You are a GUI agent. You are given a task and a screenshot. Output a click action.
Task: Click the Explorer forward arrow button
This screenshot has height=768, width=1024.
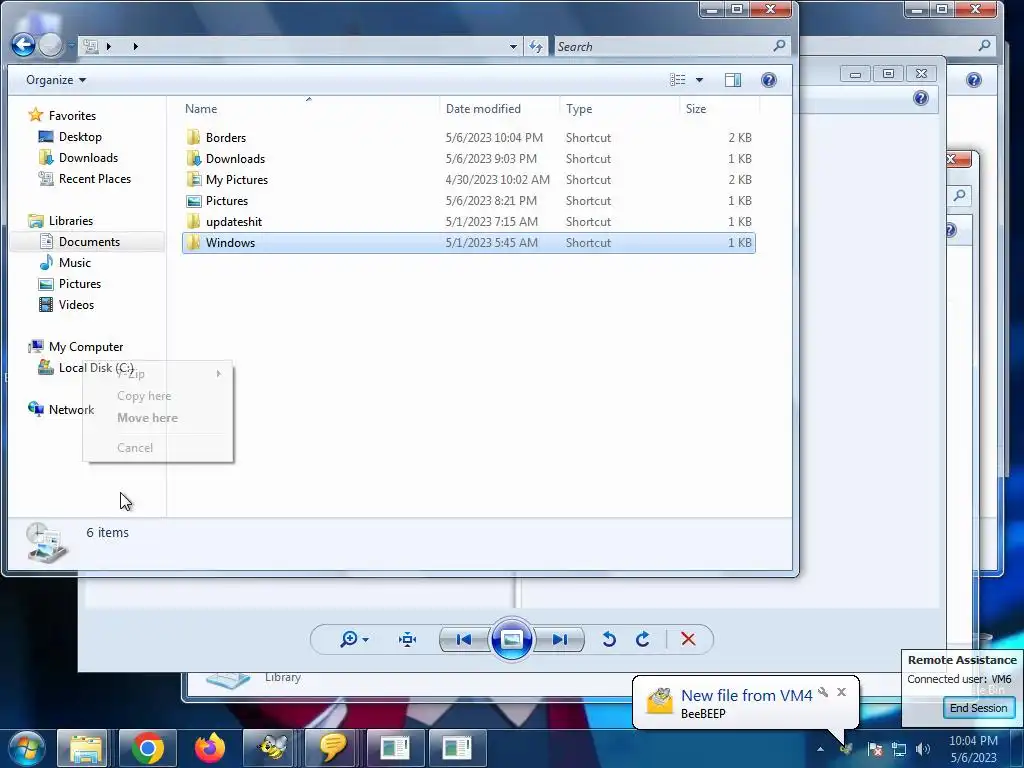click(50, 45)
